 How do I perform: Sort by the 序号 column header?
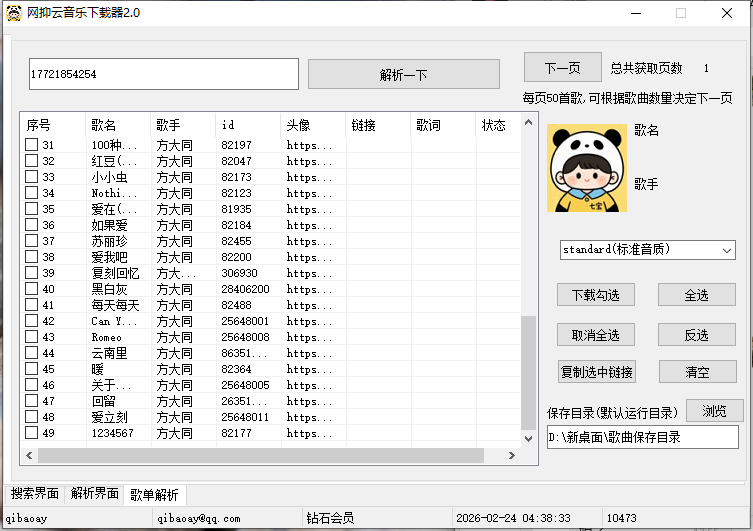pos(53,125)
